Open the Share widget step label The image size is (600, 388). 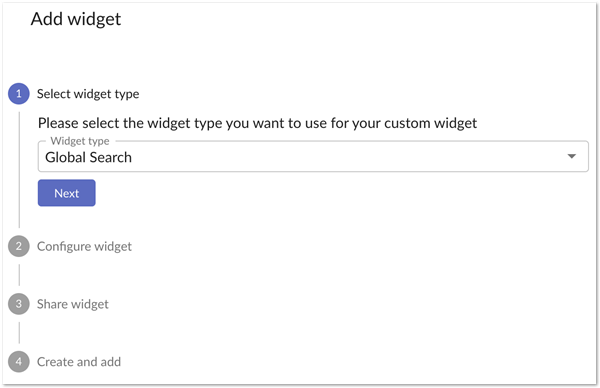click(x=73, y=304)
